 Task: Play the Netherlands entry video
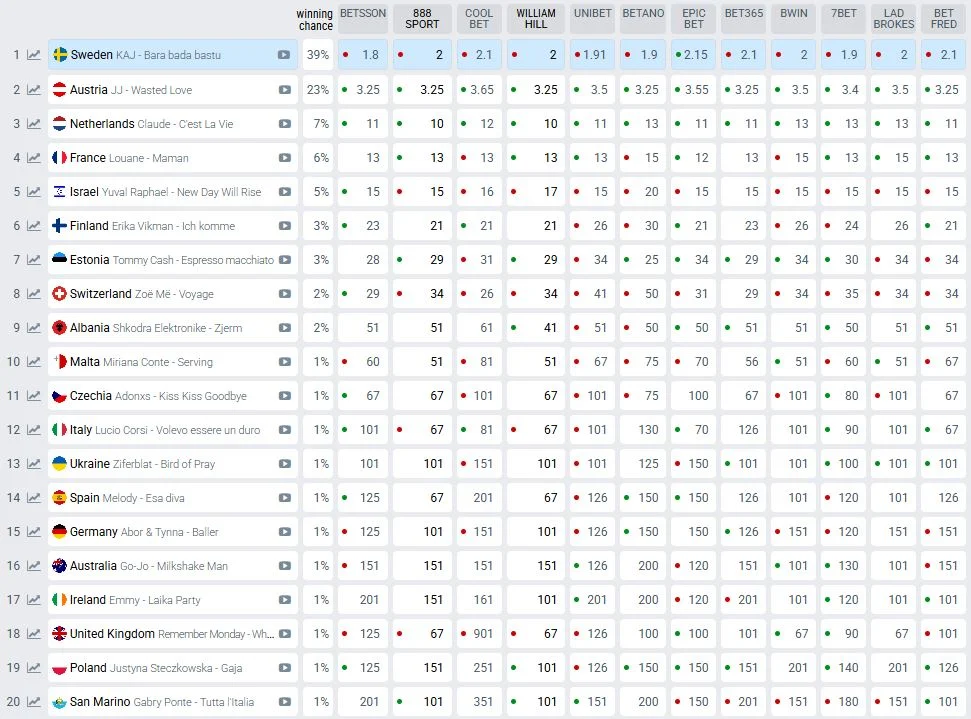pyautogui.click(x=285, y=124)
